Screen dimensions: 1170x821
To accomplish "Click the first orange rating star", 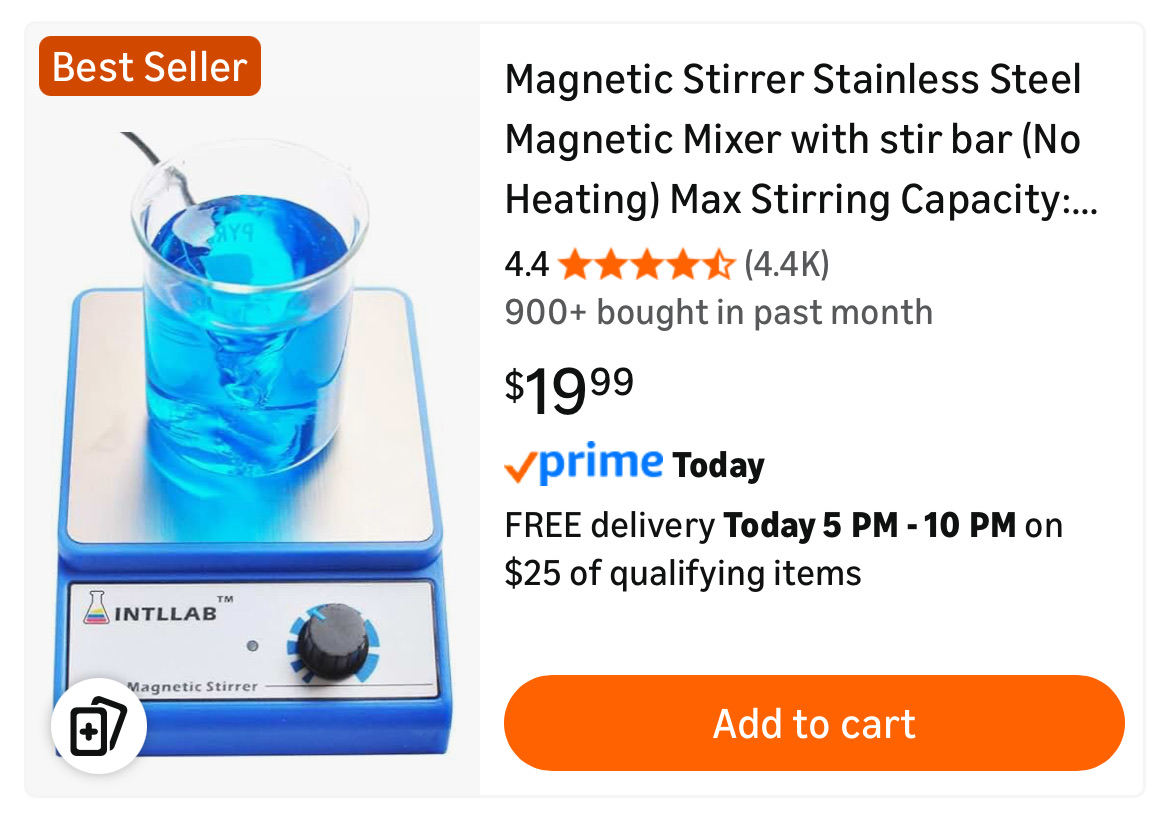I will pos(575,264).
